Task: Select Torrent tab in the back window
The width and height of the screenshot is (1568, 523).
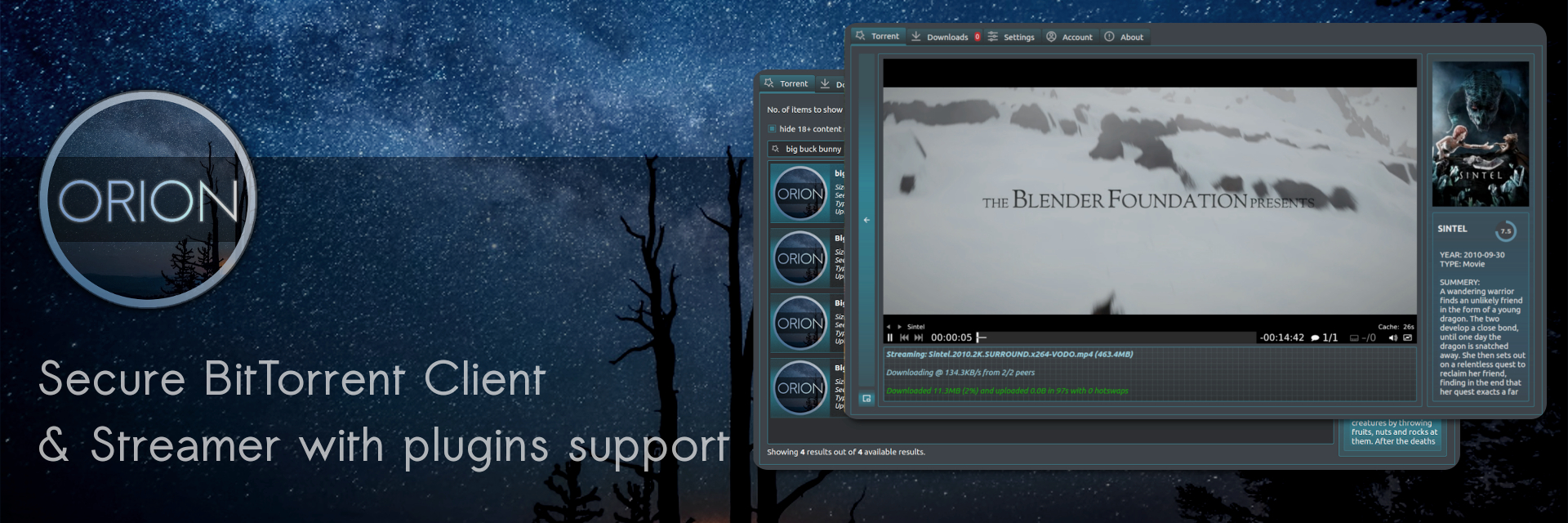Action: 786,83
